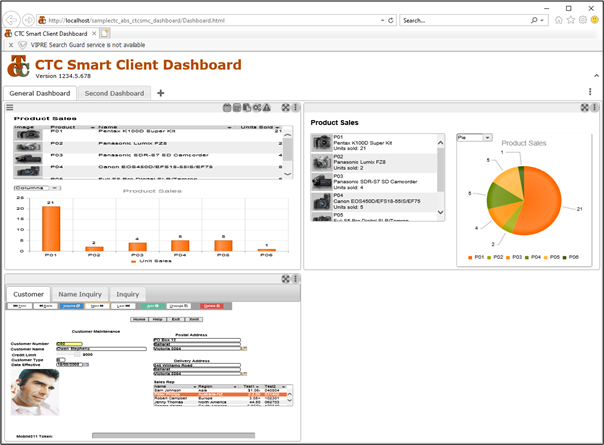This screenshot has width=604, height=445.
Task: Click the P04 green legend swatch in the pie chart
Action: pyautogui.click(x=527, y=257)
